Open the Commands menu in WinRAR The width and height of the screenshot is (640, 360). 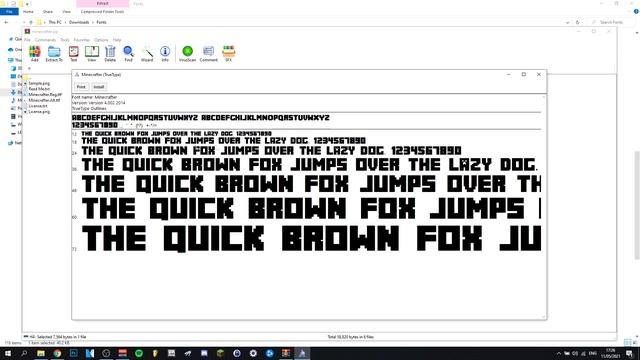tap(45, 40)
